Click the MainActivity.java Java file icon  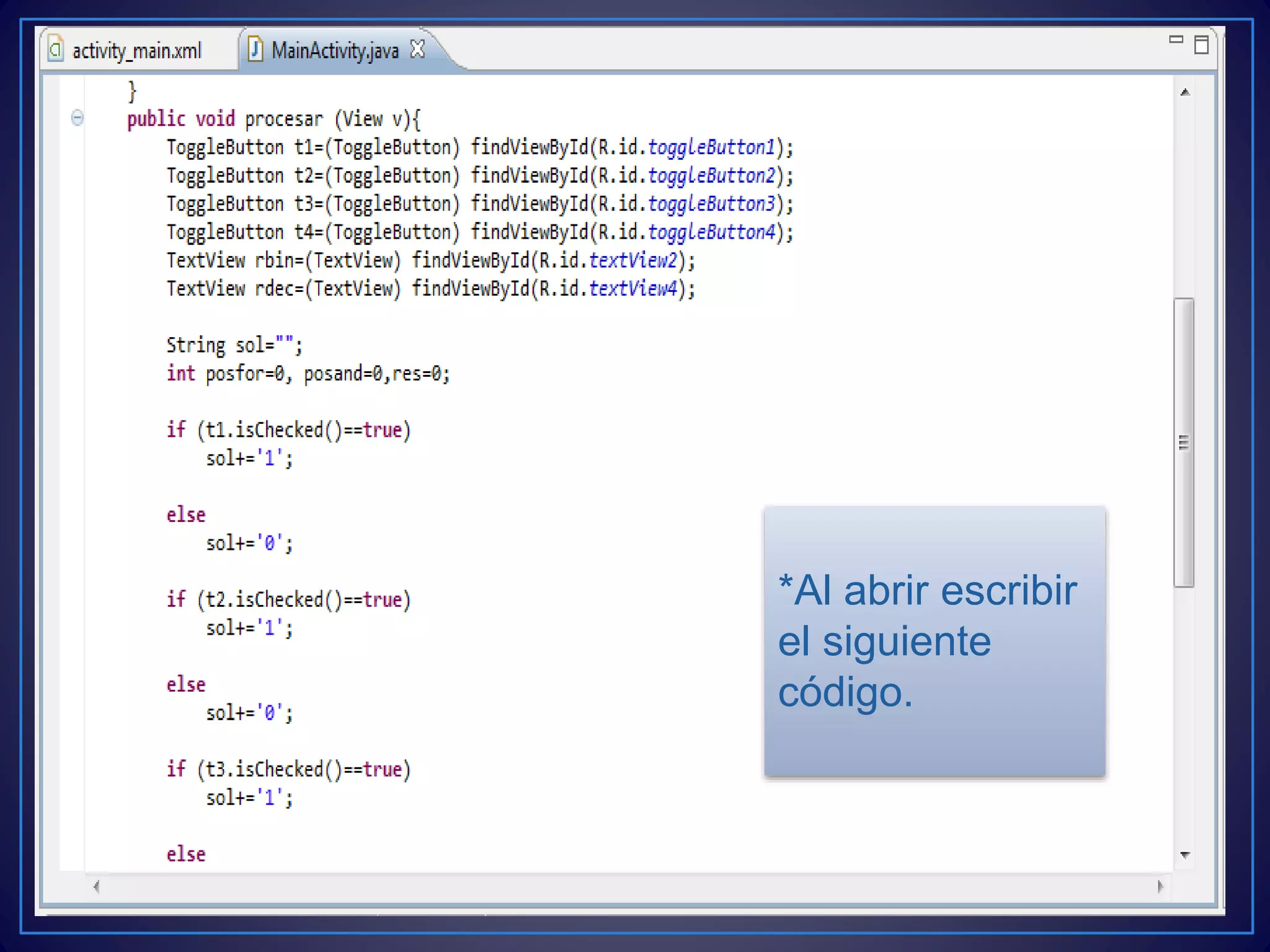255,49
